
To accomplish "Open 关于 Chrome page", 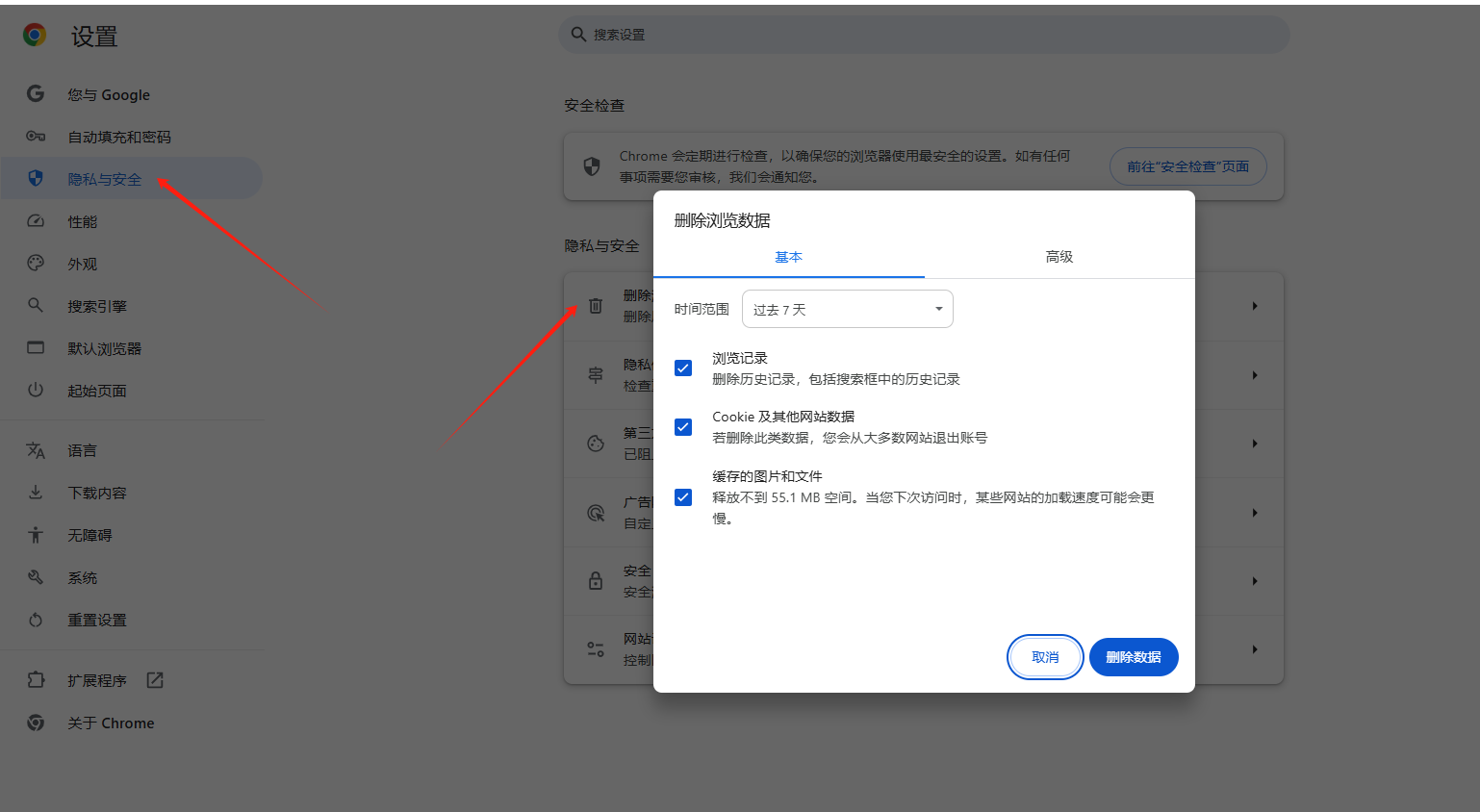I will (111, 723).
